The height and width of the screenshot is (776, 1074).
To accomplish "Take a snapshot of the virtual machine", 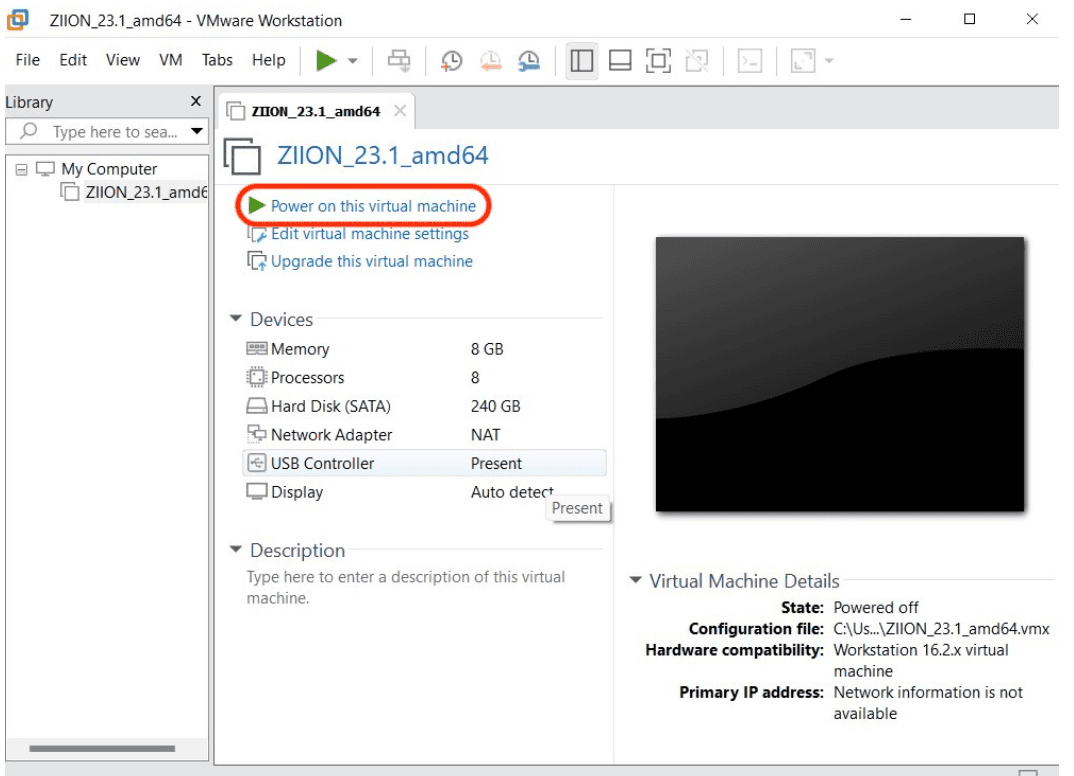I will pos(452,61).
